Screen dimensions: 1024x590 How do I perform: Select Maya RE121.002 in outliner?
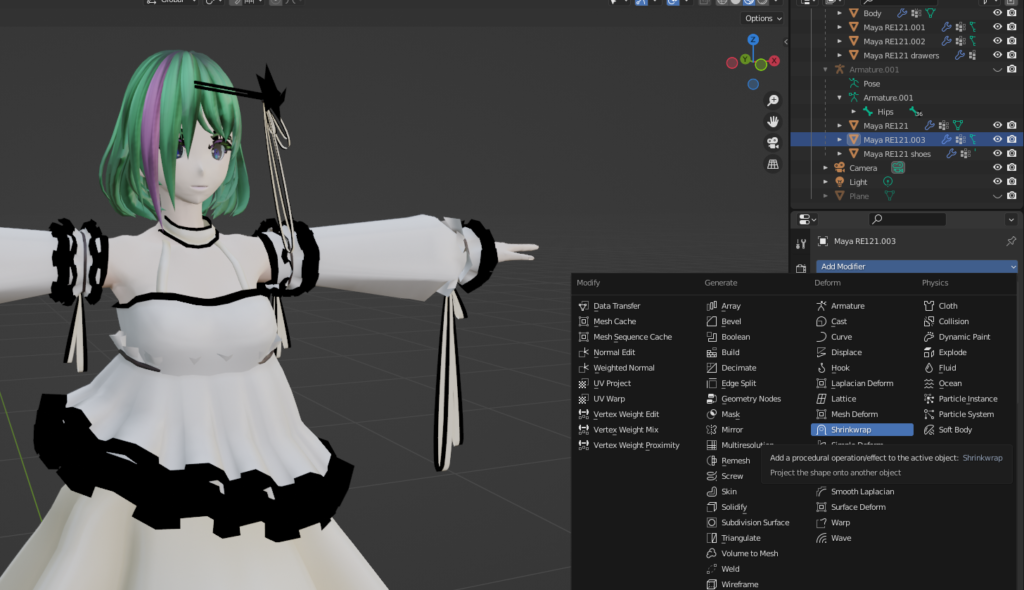pos(894,41)
